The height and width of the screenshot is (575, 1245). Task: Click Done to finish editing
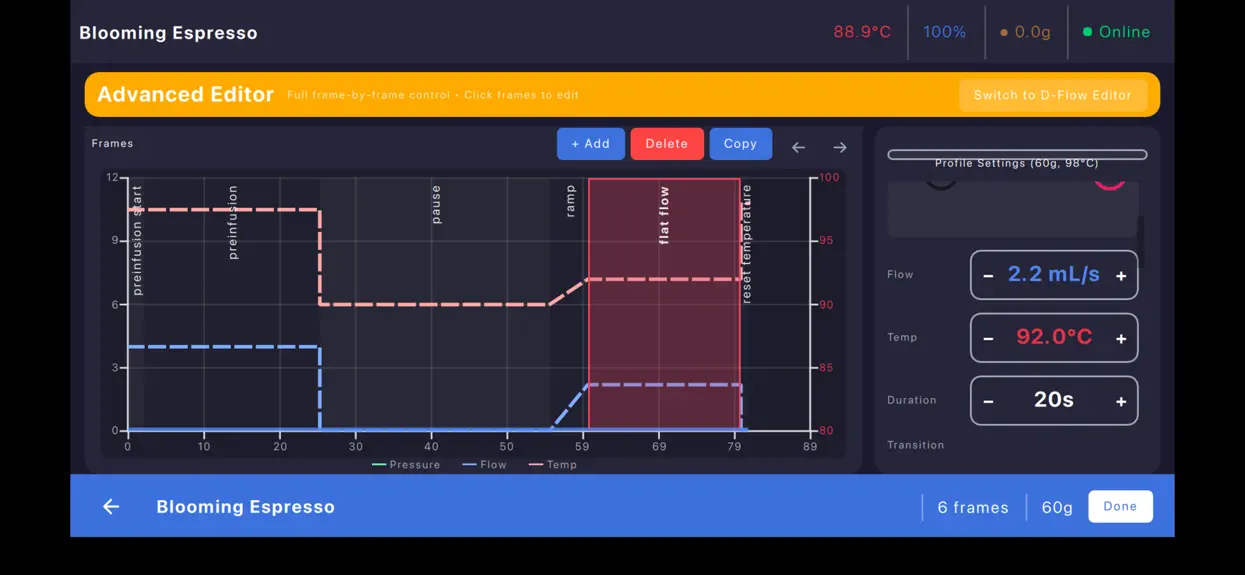(x=1120, y=506)
